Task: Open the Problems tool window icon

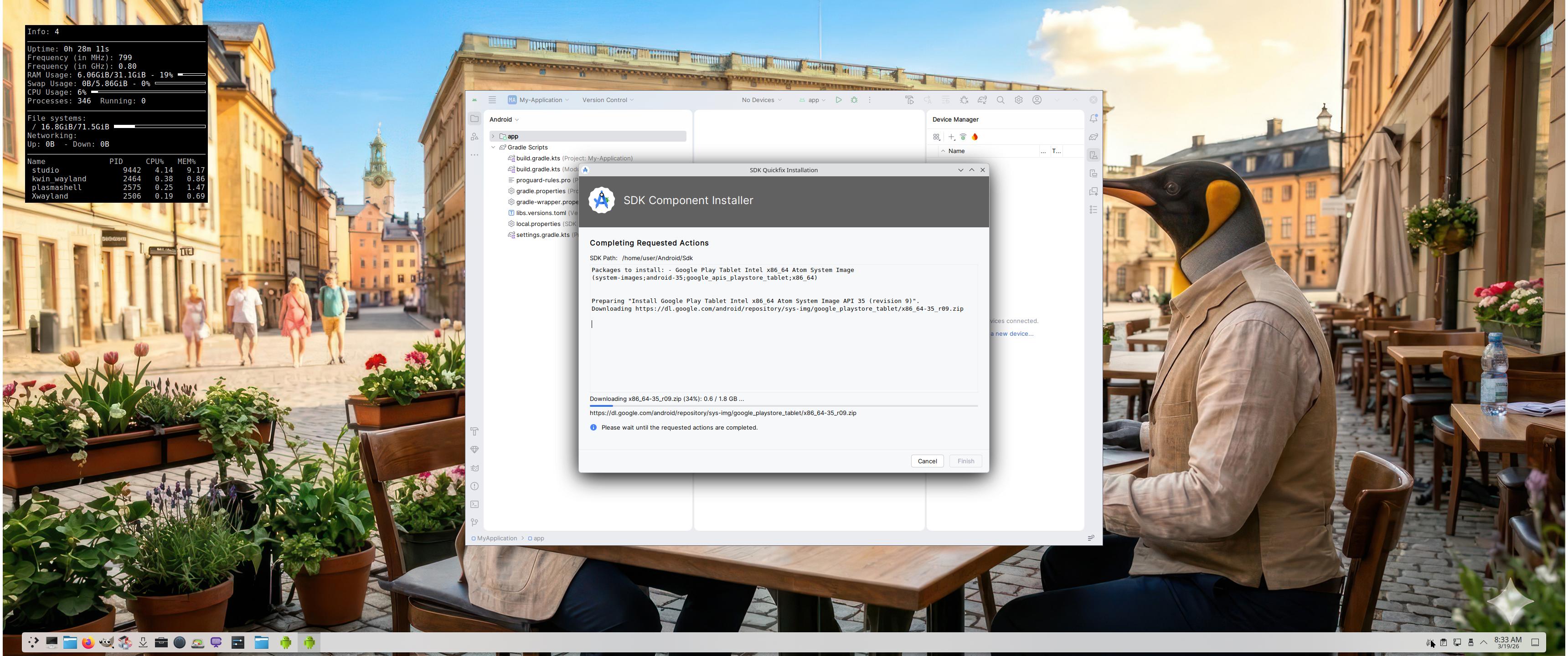Action: [474, 486]
